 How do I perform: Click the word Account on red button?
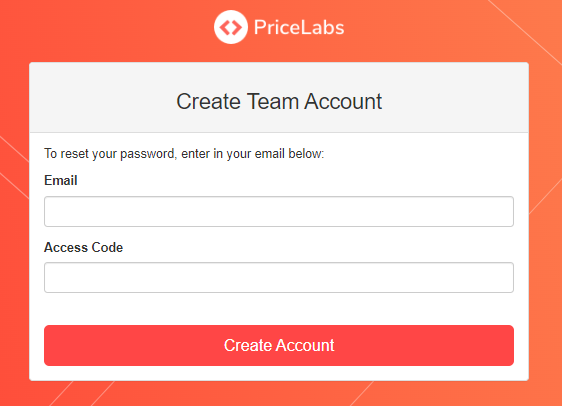tap(305, 345)
